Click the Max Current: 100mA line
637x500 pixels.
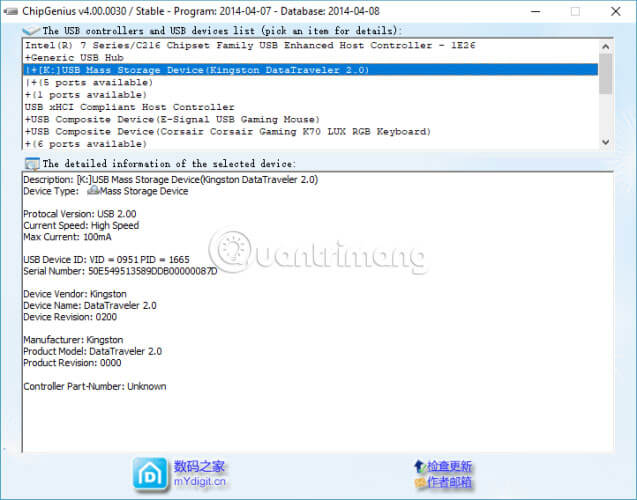[x=67, y=237]
